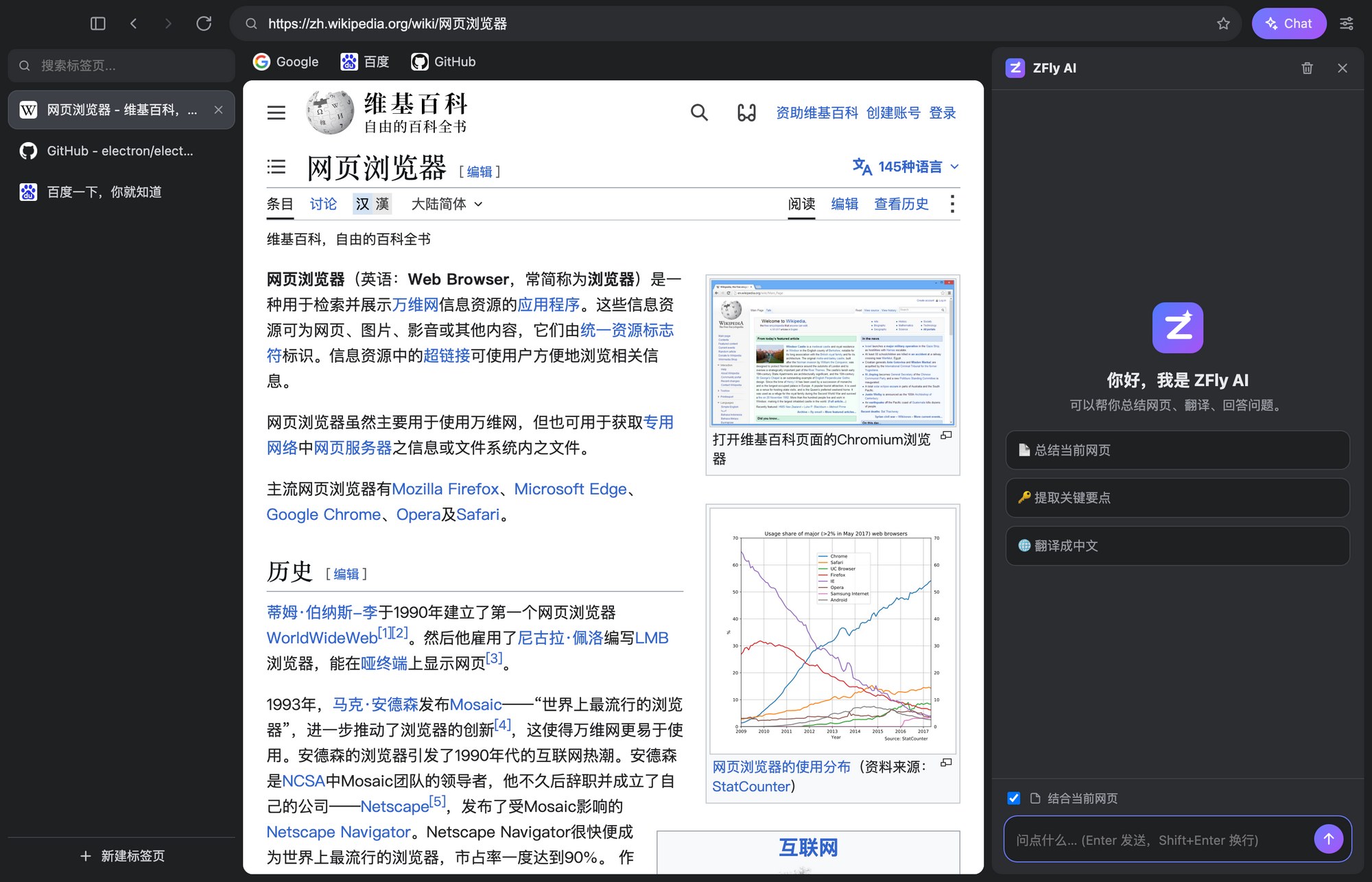Click the 翻译成中文 button

tap(1177, 546)
